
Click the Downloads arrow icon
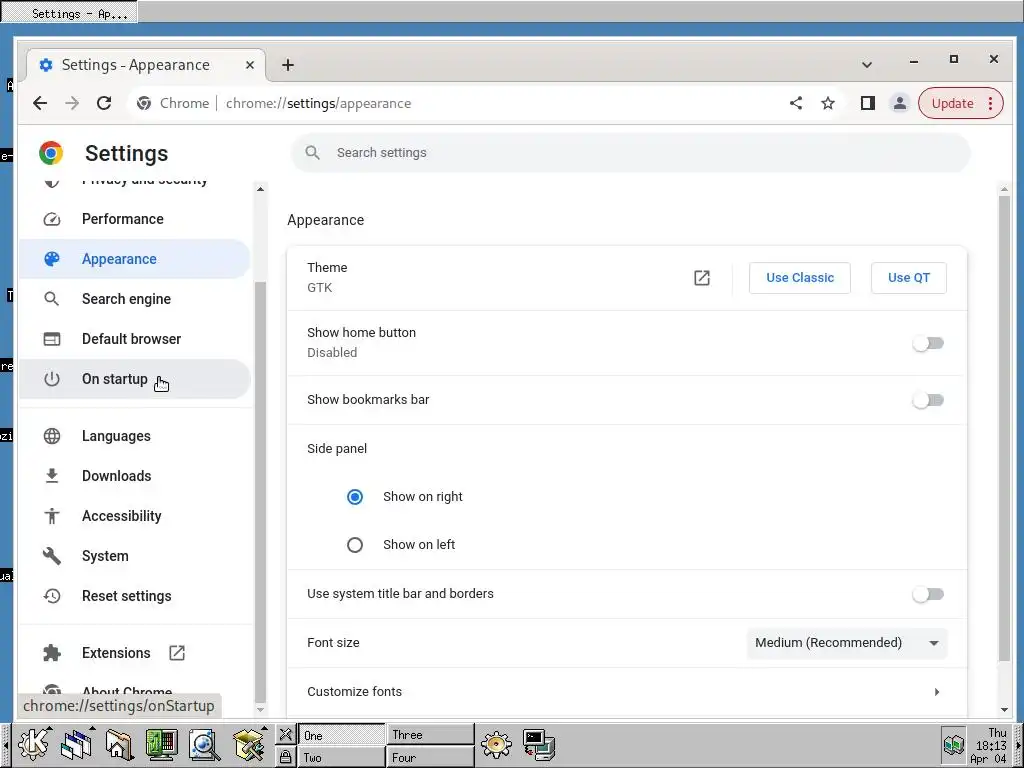[52, 476]
